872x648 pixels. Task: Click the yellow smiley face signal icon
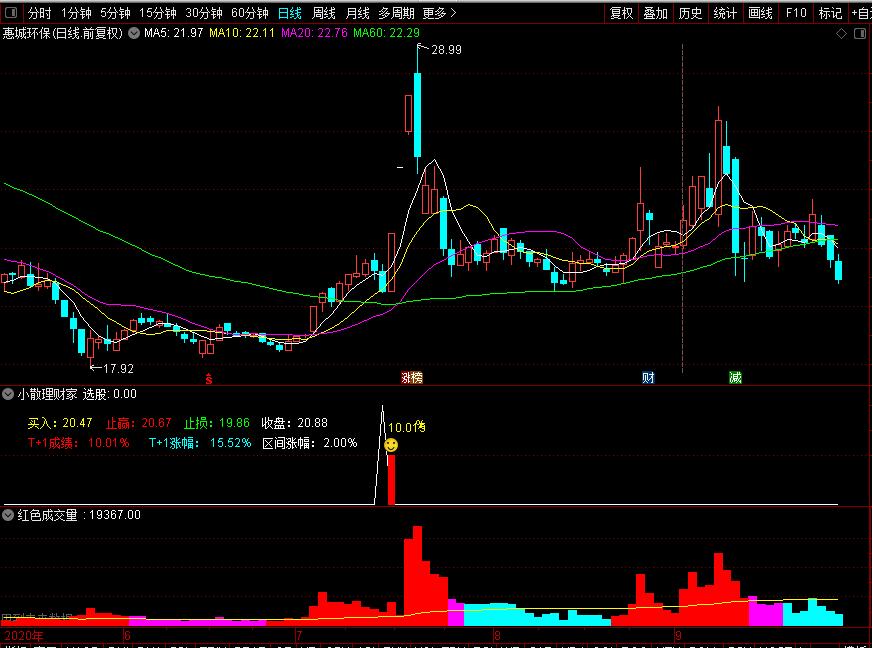pos(391,445)
